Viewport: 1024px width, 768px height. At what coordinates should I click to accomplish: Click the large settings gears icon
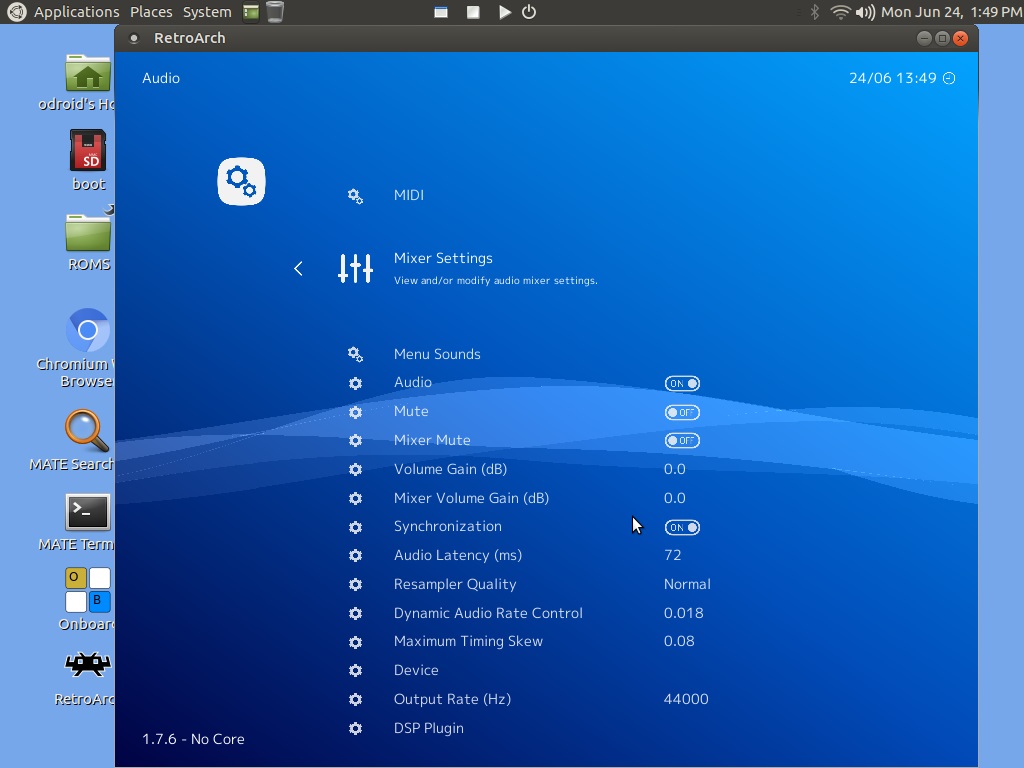[241, 181]
